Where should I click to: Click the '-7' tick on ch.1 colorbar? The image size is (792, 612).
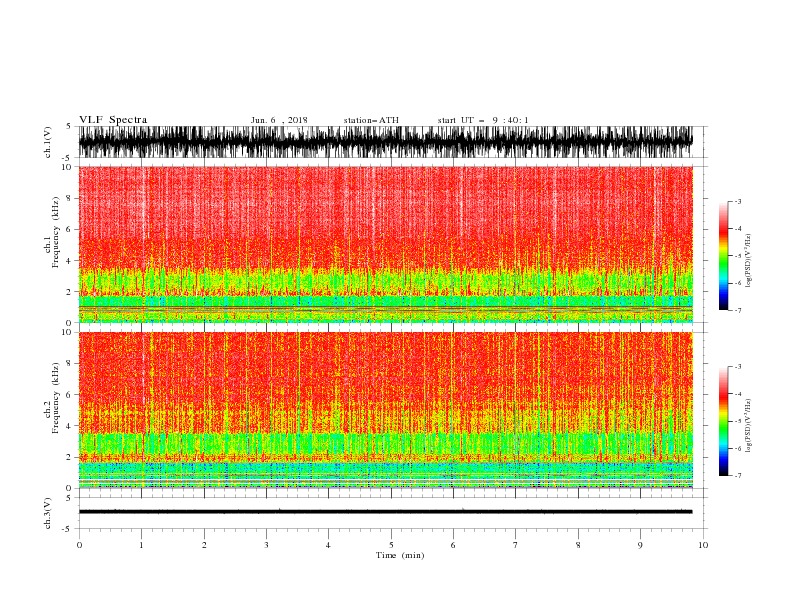click(x=737, y=310)
